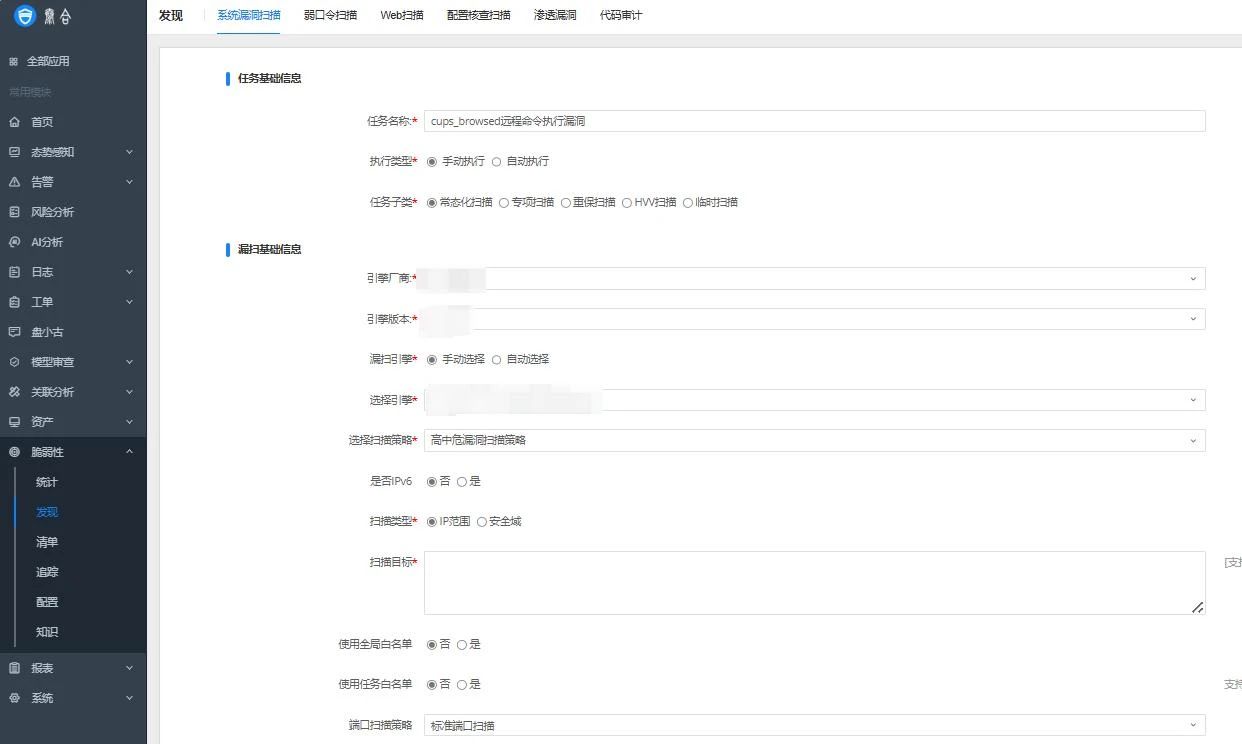The image size is (1242, 744).
Task: Choose 专项扫描 as task subtype
Action: [x=504, y=202]
